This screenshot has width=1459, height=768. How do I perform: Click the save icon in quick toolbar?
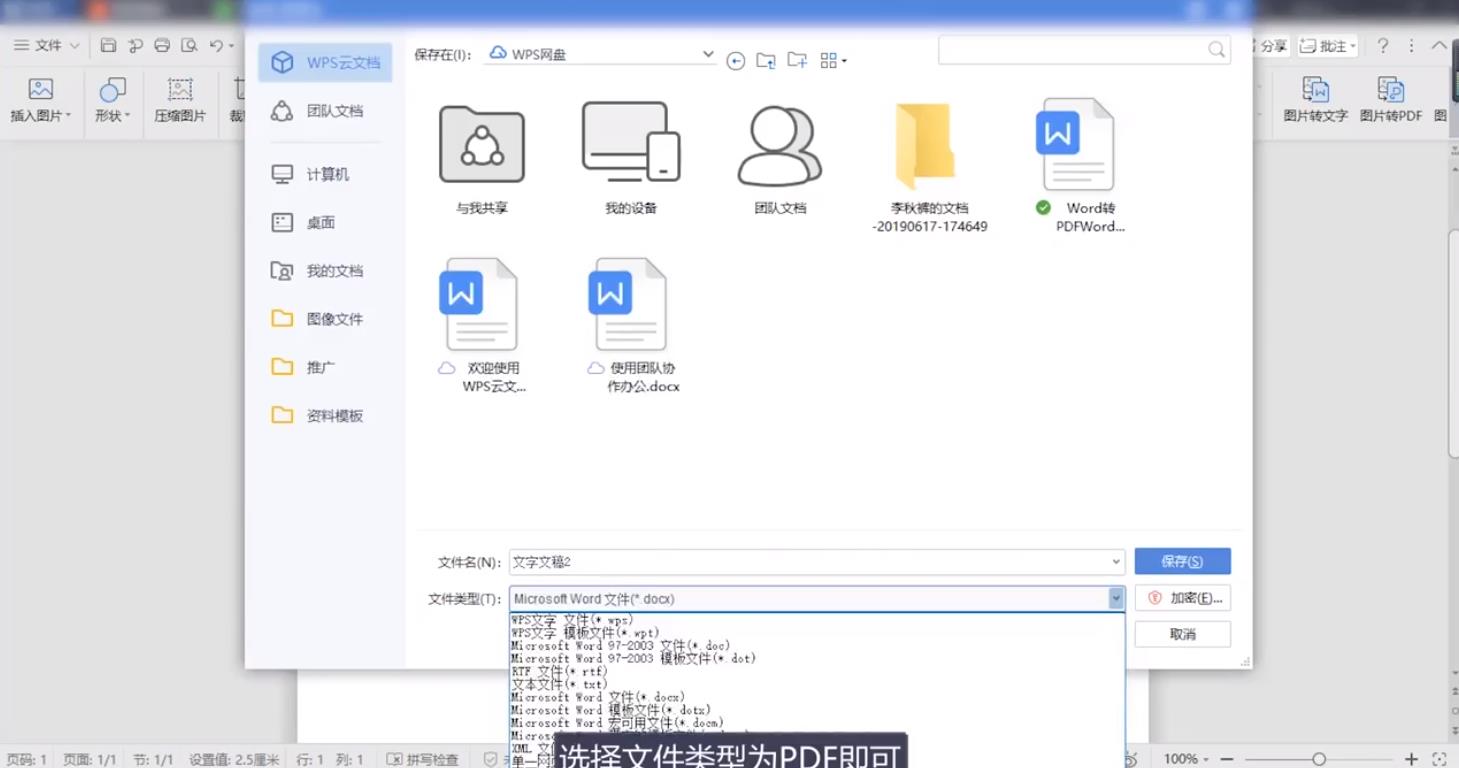[108, 45]
